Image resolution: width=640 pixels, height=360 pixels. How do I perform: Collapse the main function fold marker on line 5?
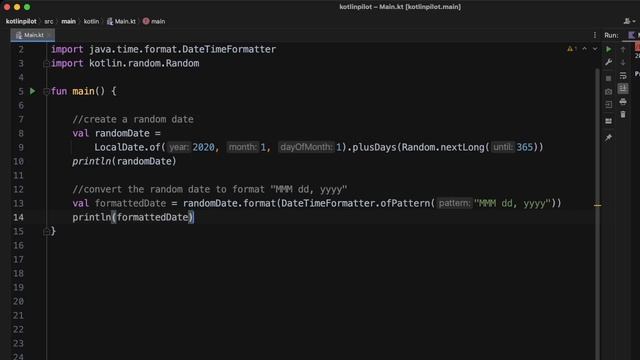[46, 91]
